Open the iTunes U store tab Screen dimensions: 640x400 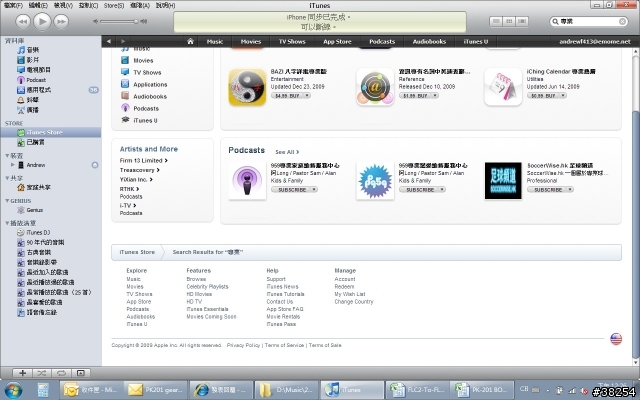click(x=476, y=41)
